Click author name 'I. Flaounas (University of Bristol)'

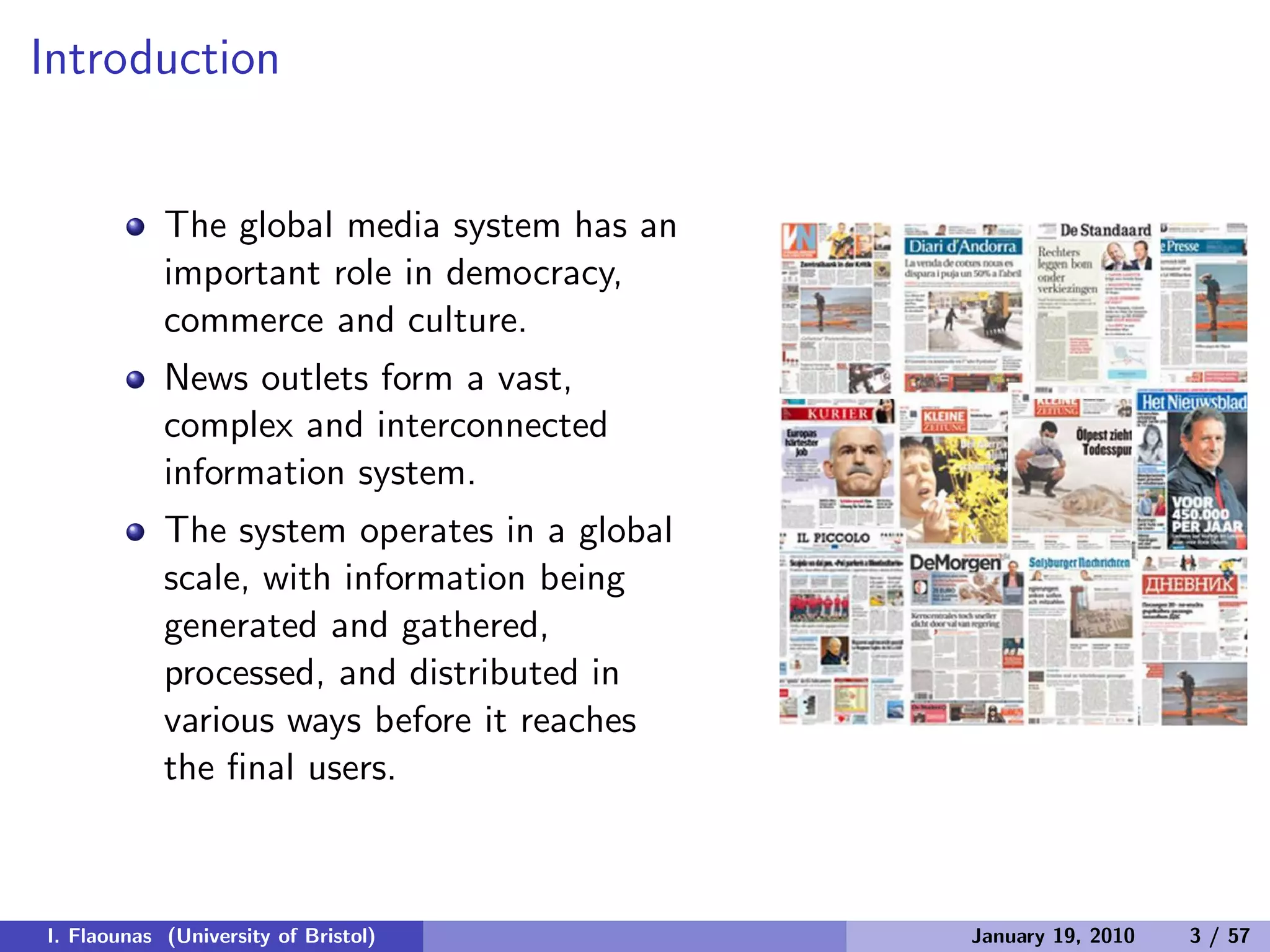[211, 936]
